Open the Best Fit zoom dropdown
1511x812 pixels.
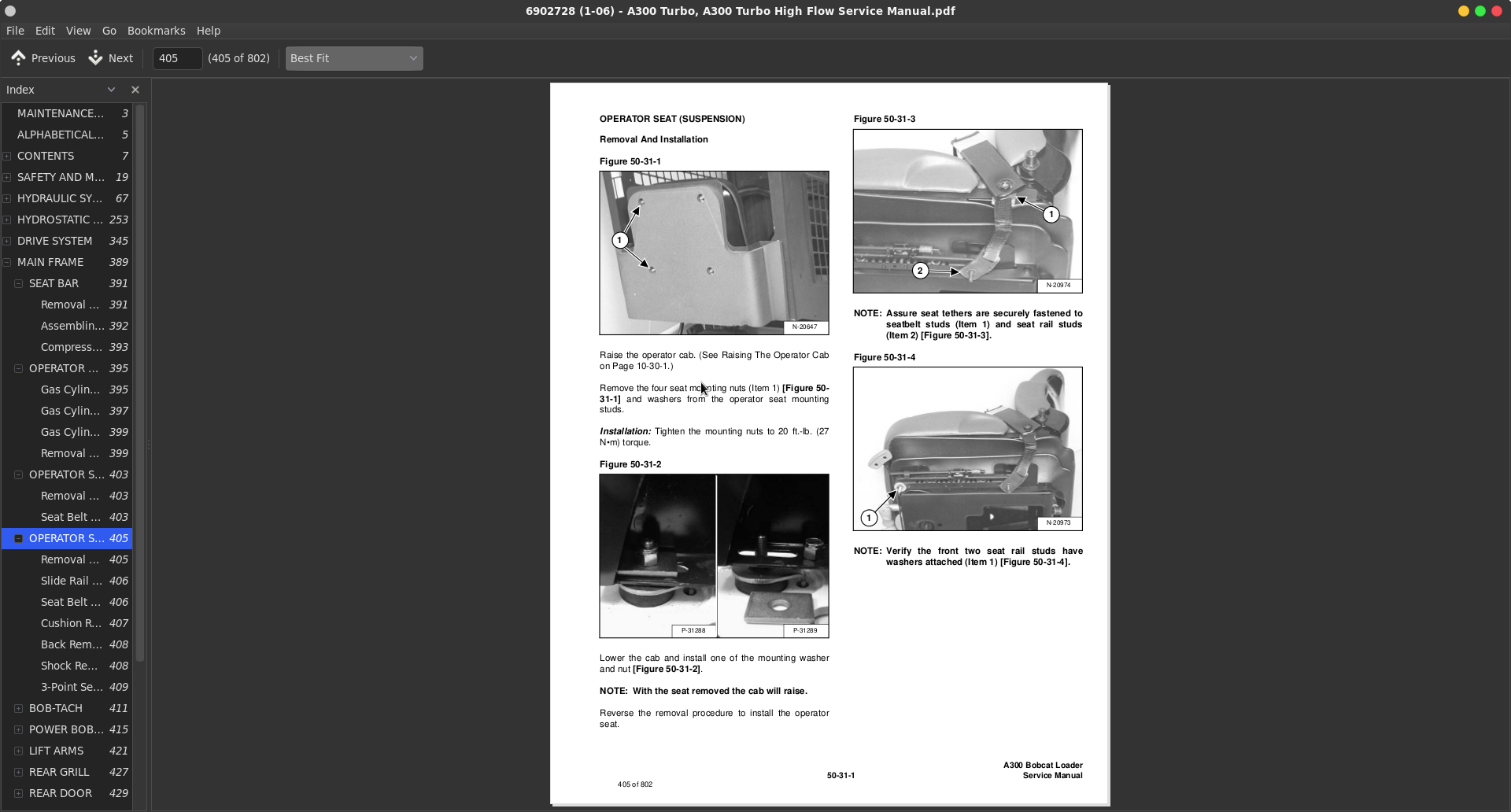[353, 58]
